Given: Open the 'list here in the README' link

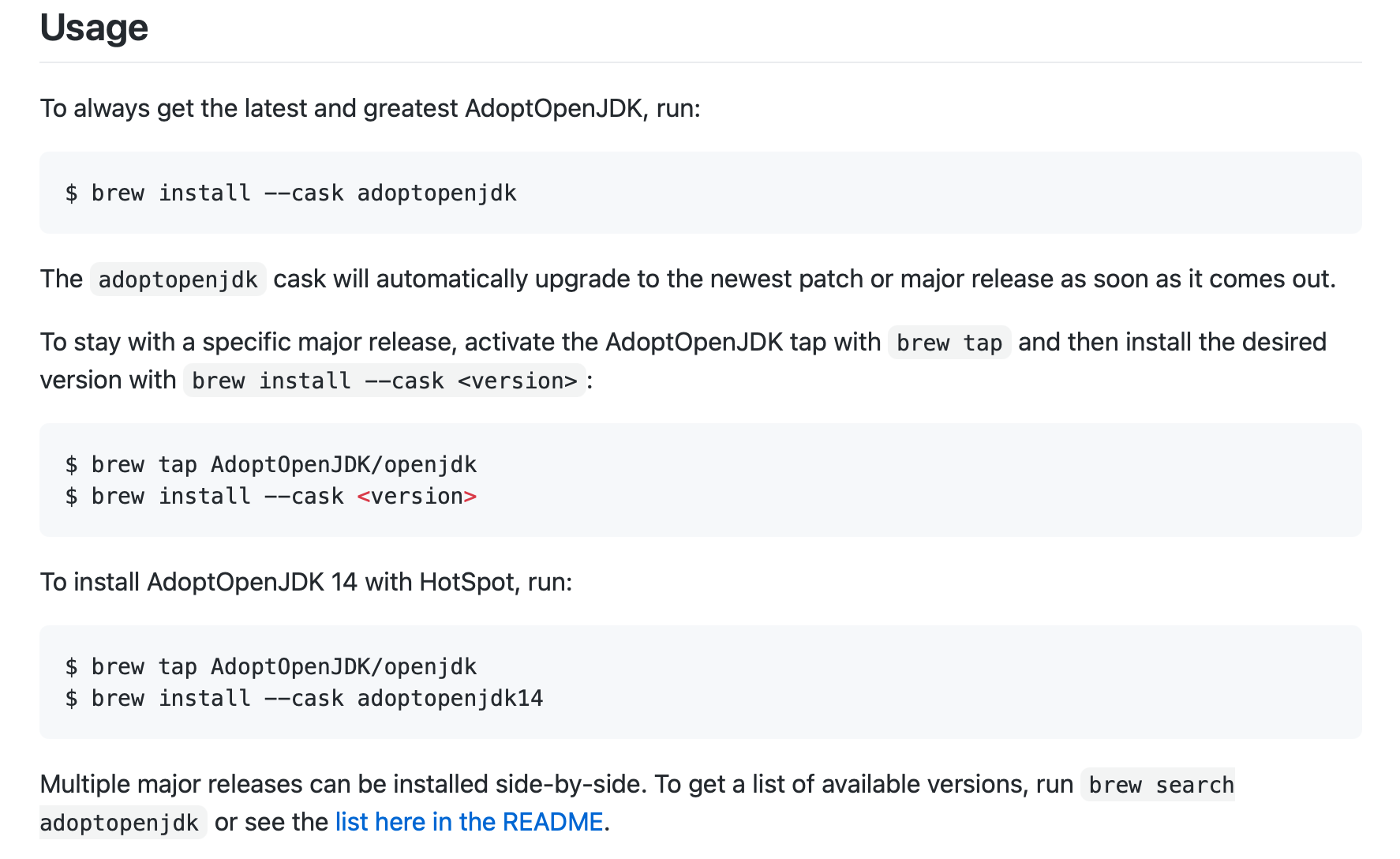Looking at the screenshot, I should [469, 822].
